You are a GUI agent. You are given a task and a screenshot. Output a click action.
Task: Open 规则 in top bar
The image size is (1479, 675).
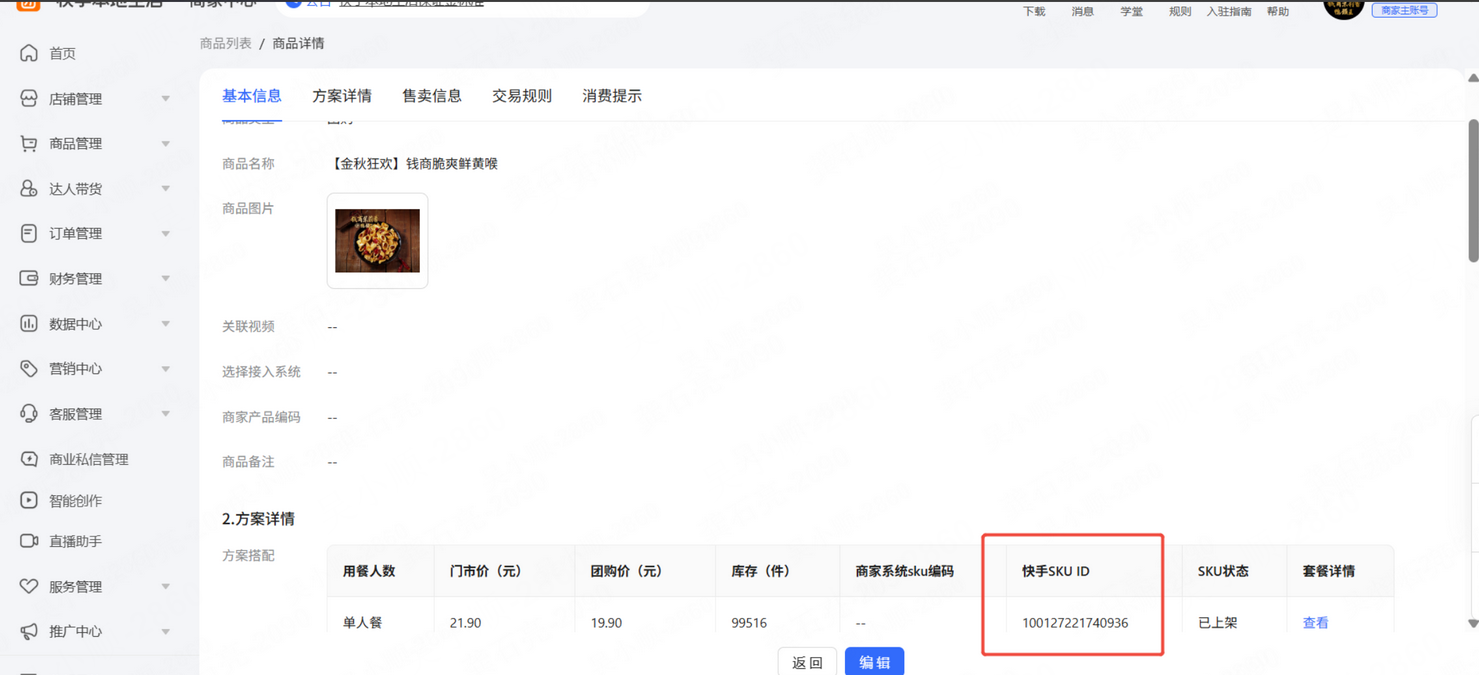tap(1180, 11)
